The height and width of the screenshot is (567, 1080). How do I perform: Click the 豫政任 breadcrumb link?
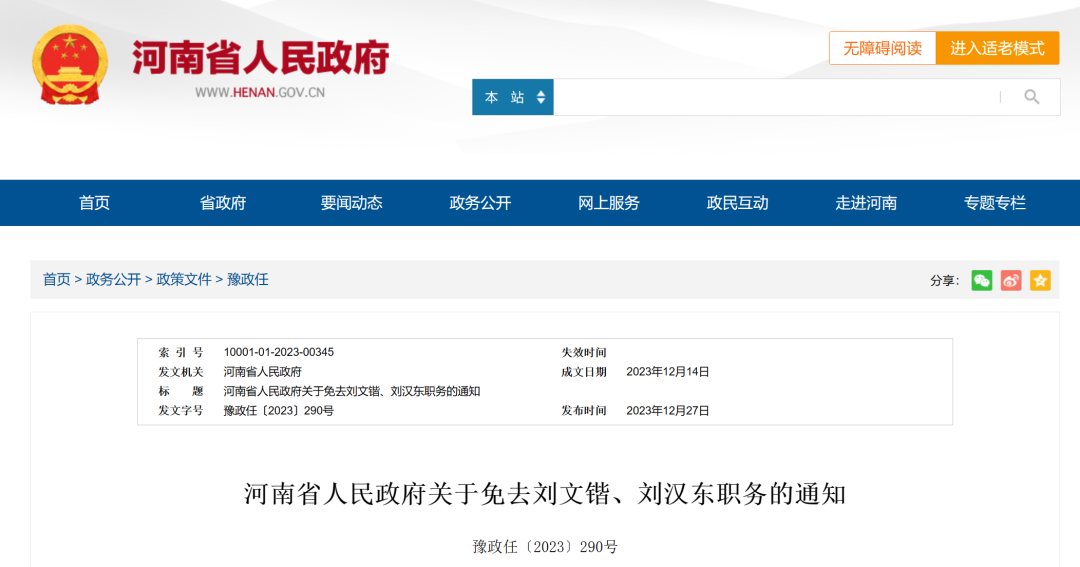(248, 280)
